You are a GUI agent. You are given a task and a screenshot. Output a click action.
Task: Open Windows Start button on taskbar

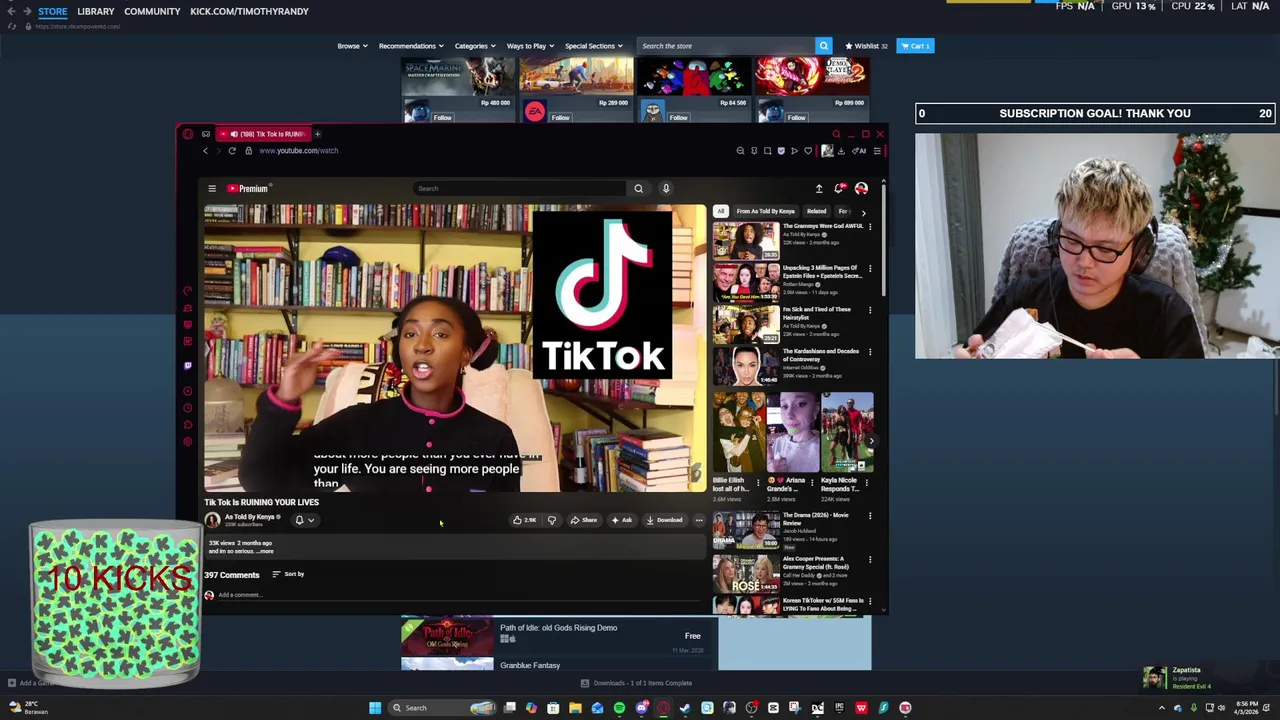(x=375, y=708)
